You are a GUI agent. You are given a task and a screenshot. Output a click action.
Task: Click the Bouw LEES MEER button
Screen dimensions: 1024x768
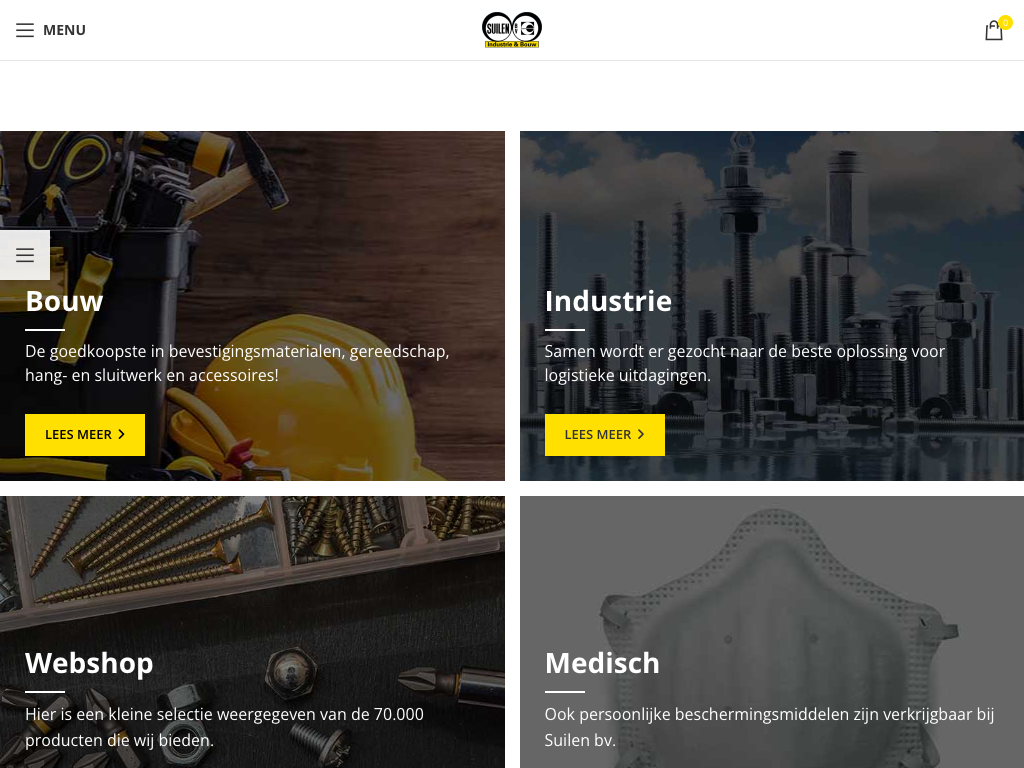(85, 434)
